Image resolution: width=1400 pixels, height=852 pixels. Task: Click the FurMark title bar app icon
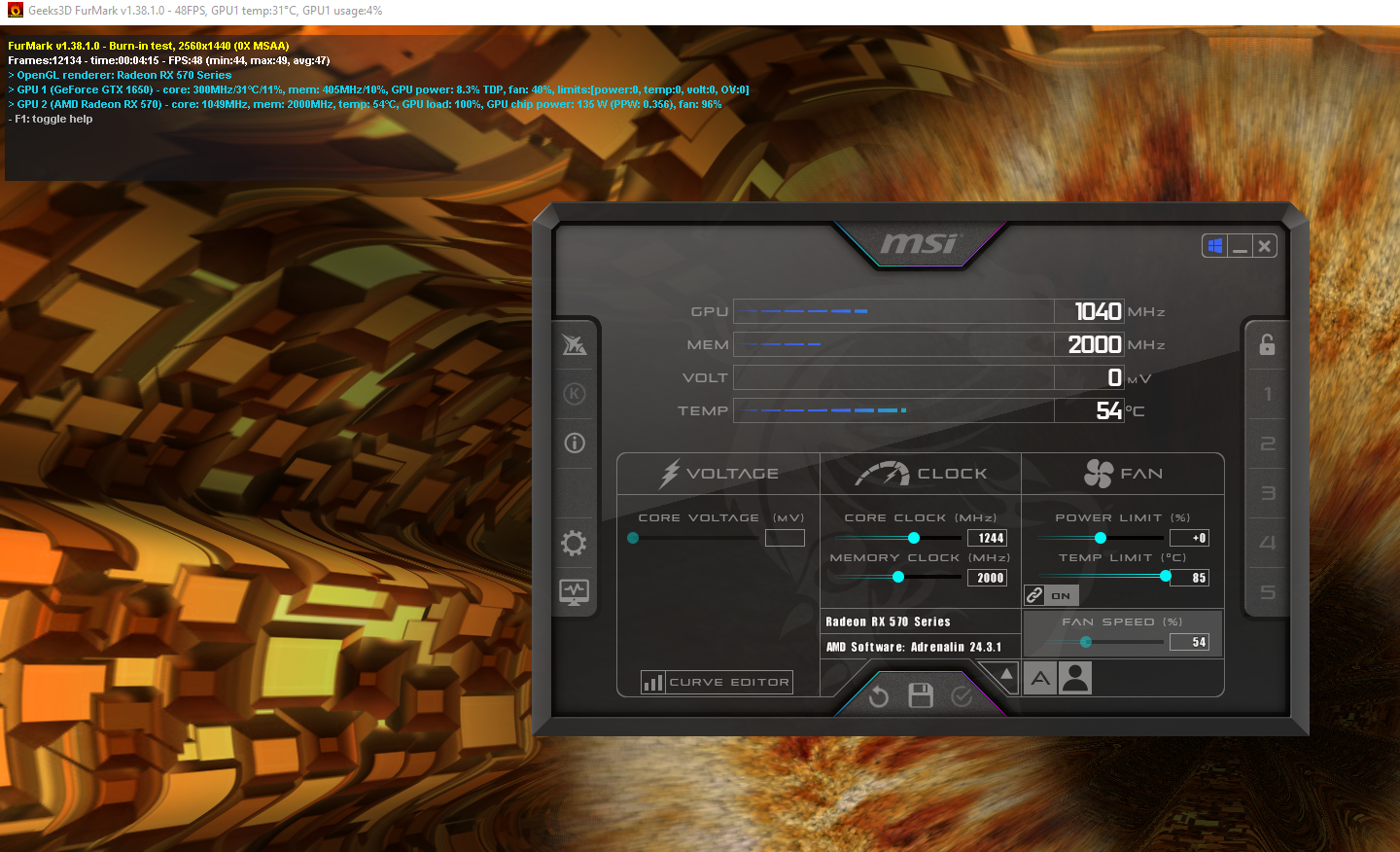tap(15, 11)
